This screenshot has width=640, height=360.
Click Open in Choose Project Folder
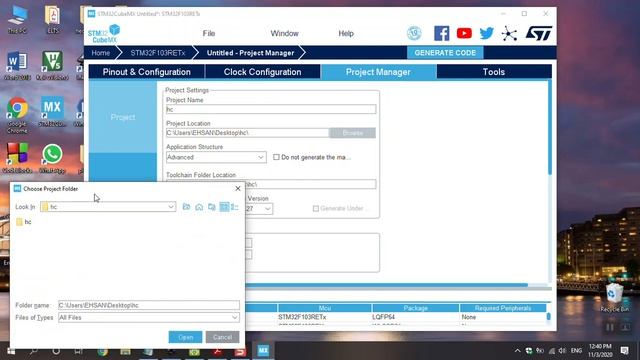(x=185, y=337)
